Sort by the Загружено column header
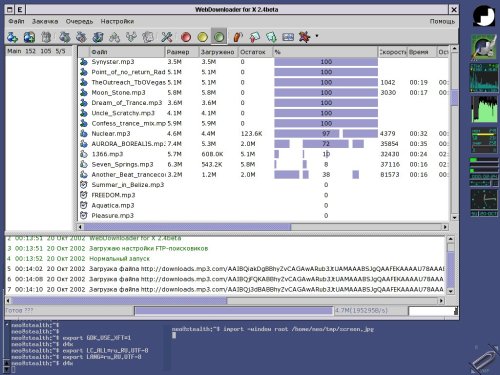This screenshot has width=500, height=375. pyautogui.click(x=219, y=52)
